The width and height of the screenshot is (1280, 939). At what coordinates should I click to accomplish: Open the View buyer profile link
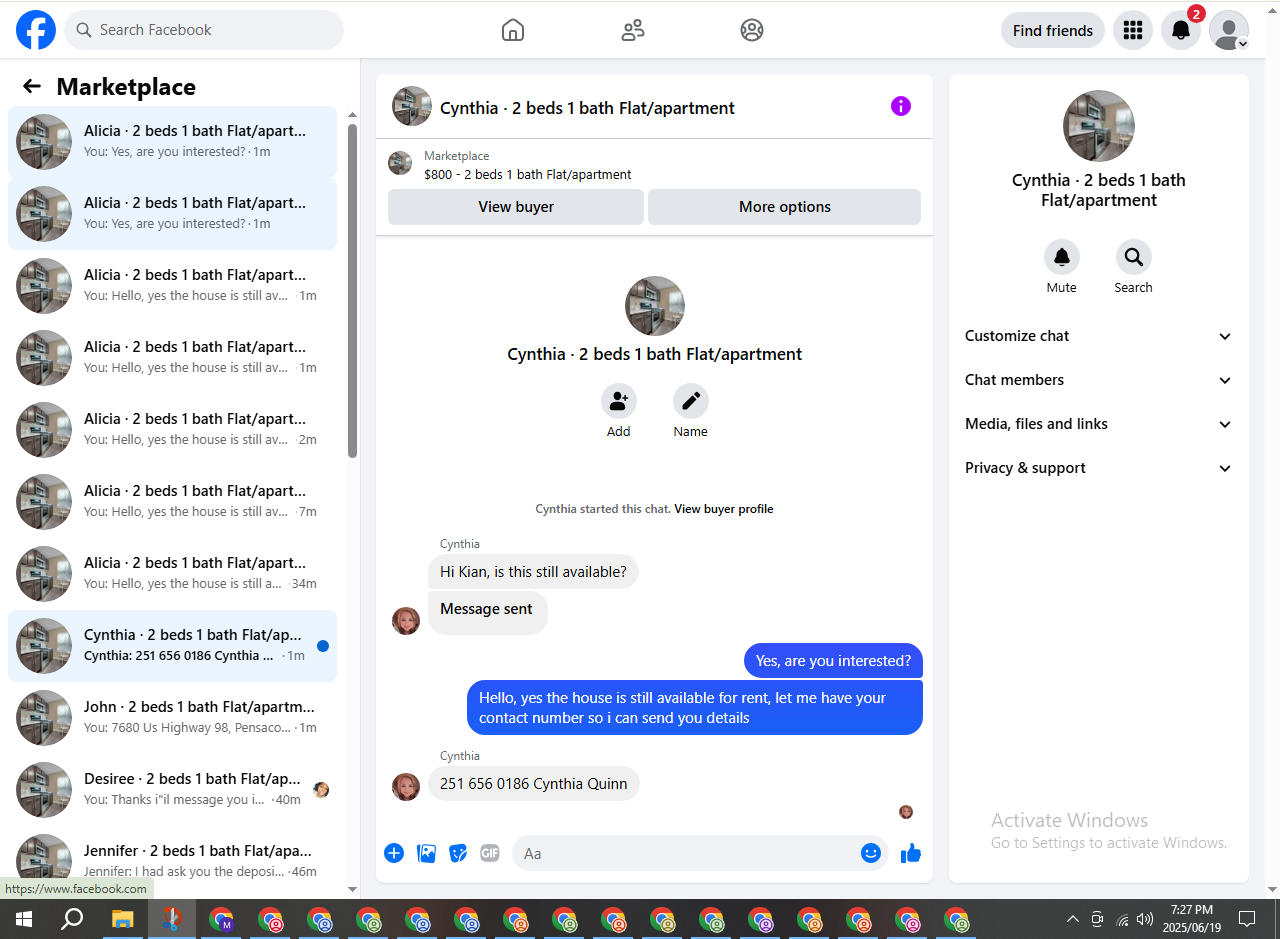pyautogui.click(x=724, y=509)
